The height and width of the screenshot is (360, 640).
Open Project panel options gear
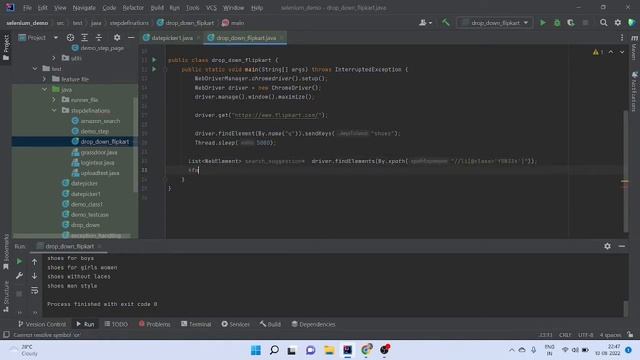click(117, 38)
